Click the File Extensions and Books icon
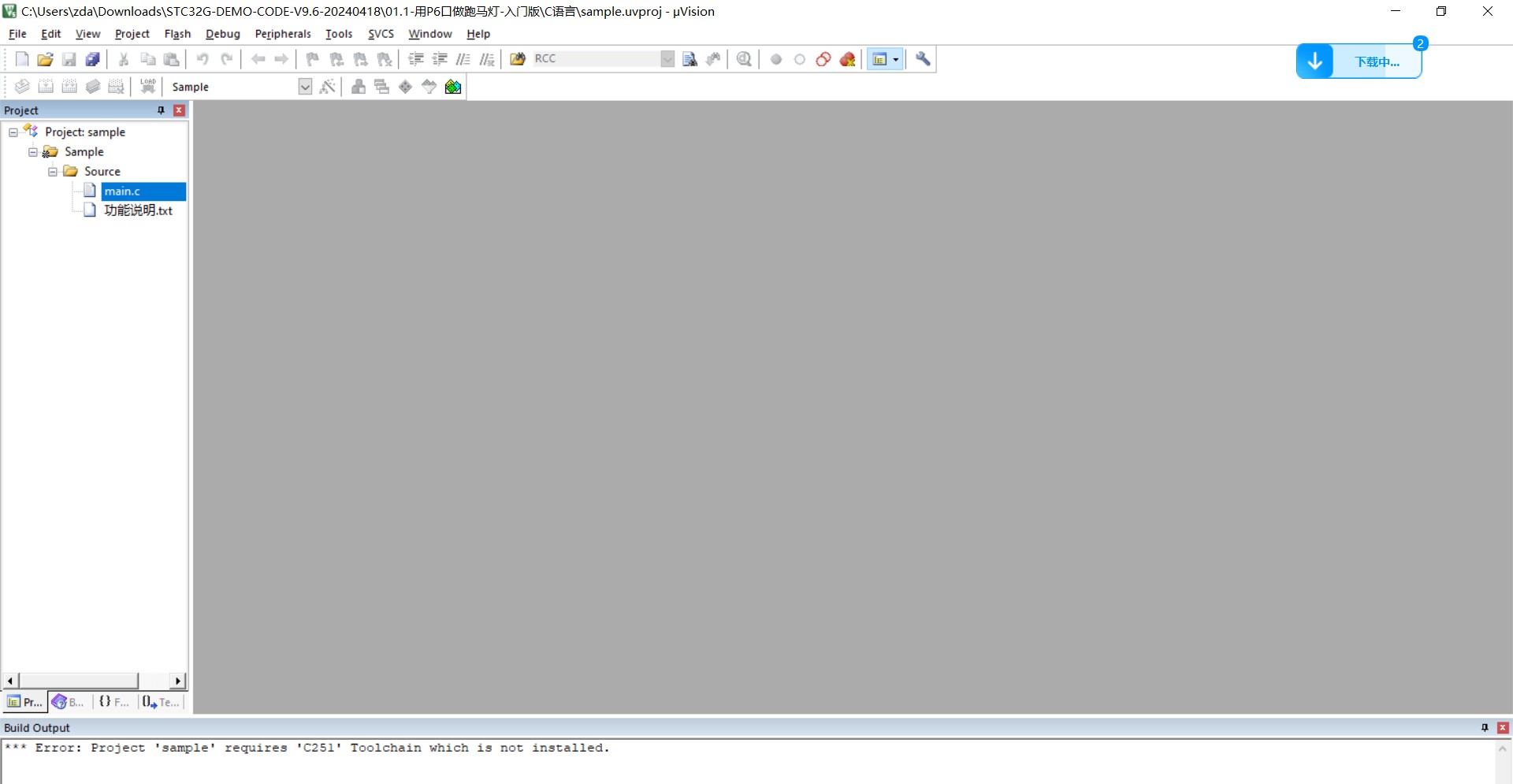This screenshot has width=1513, height=784. [359, 87]
